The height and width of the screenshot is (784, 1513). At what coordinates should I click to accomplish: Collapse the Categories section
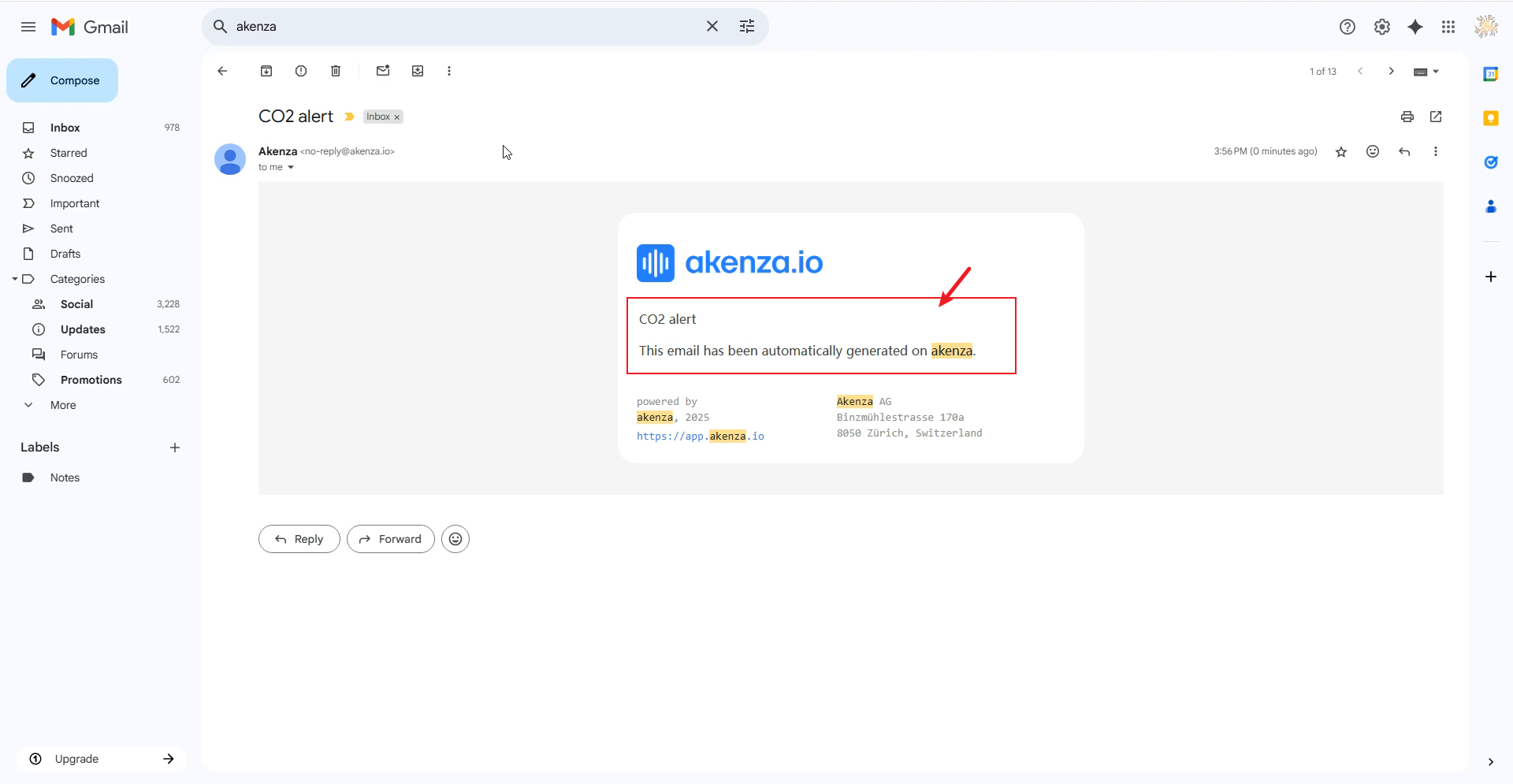point(14,279)
